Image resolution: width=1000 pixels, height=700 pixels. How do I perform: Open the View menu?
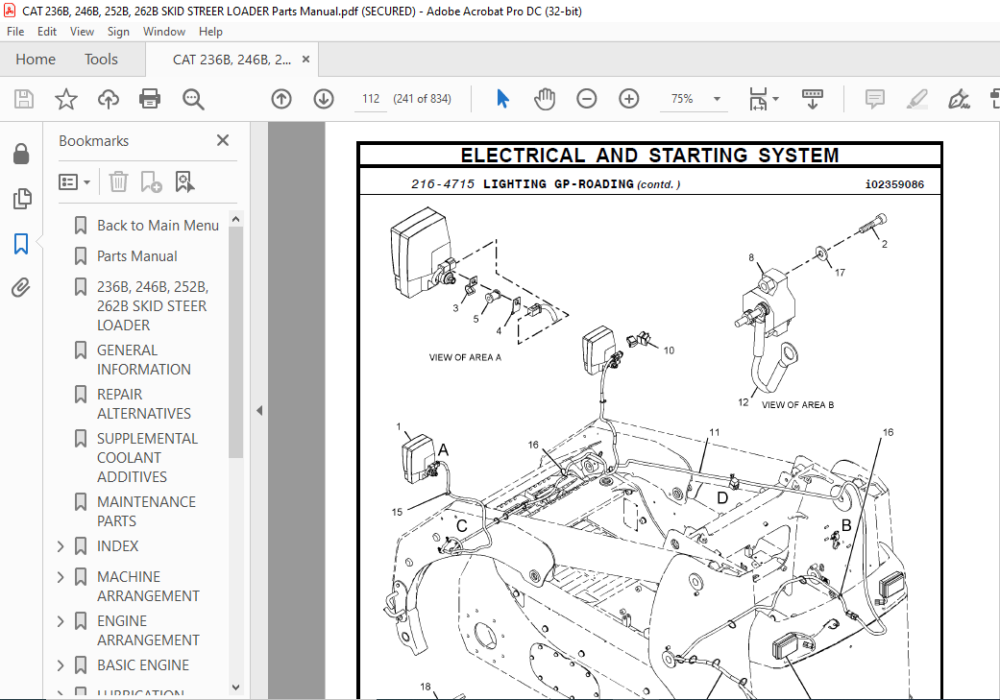pos(82,31)
